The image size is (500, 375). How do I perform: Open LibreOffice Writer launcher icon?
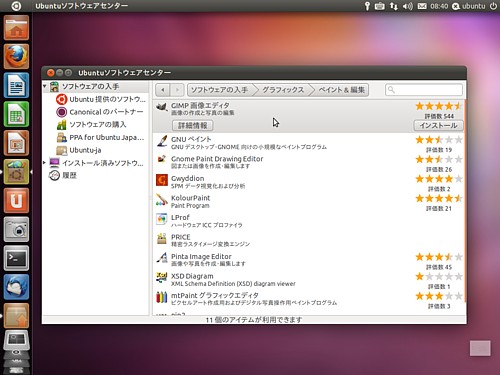(16, 85)
